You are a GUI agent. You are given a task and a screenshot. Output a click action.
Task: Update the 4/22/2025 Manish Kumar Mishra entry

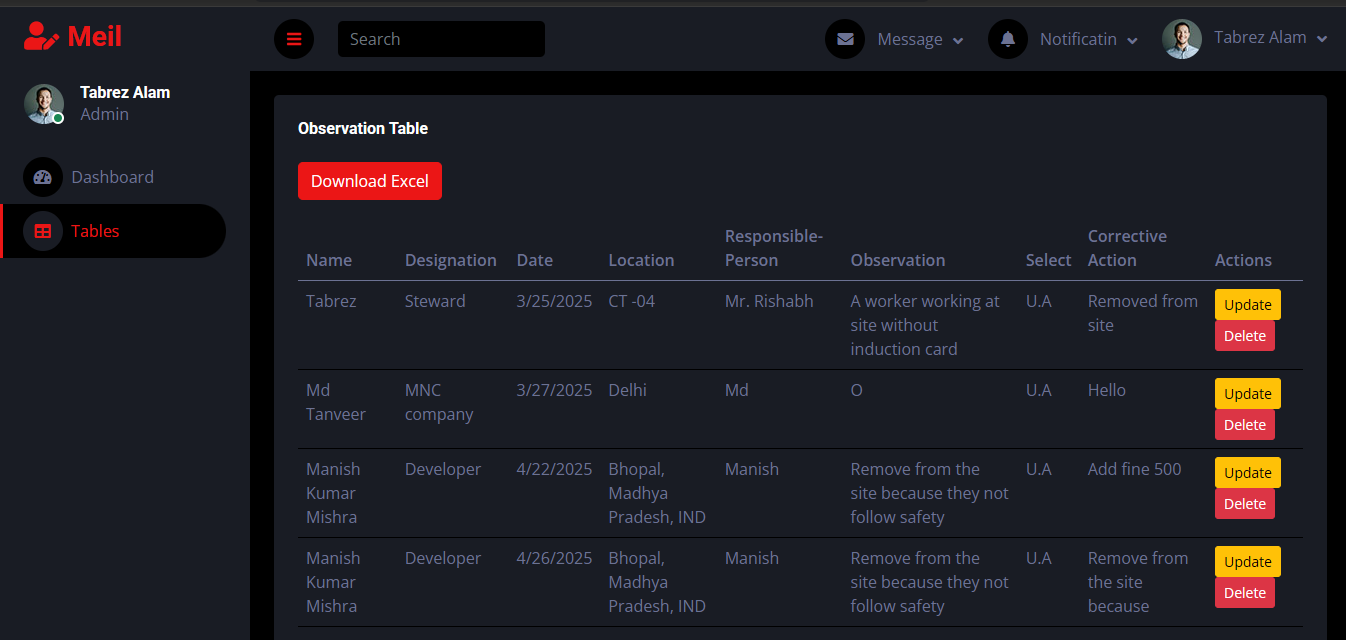coord(1247,472)
